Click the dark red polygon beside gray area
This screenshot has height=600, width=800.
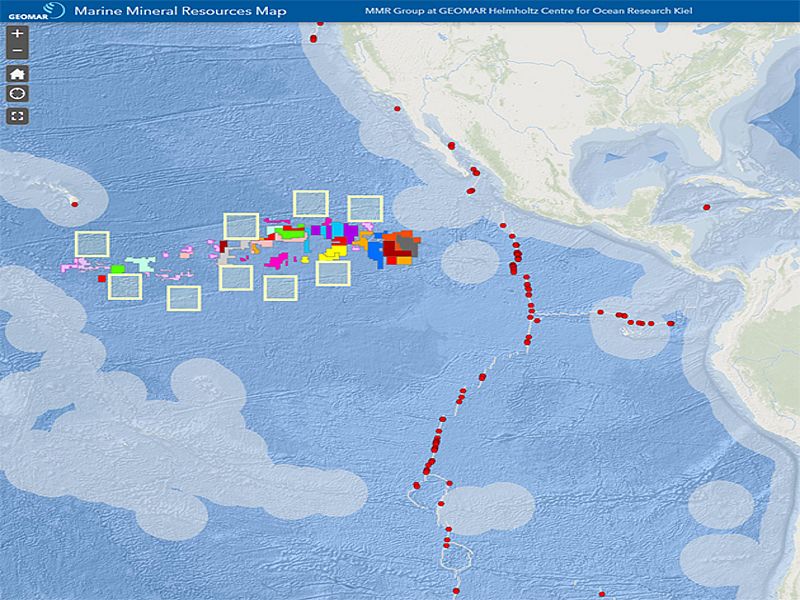(x=390, y=248)
